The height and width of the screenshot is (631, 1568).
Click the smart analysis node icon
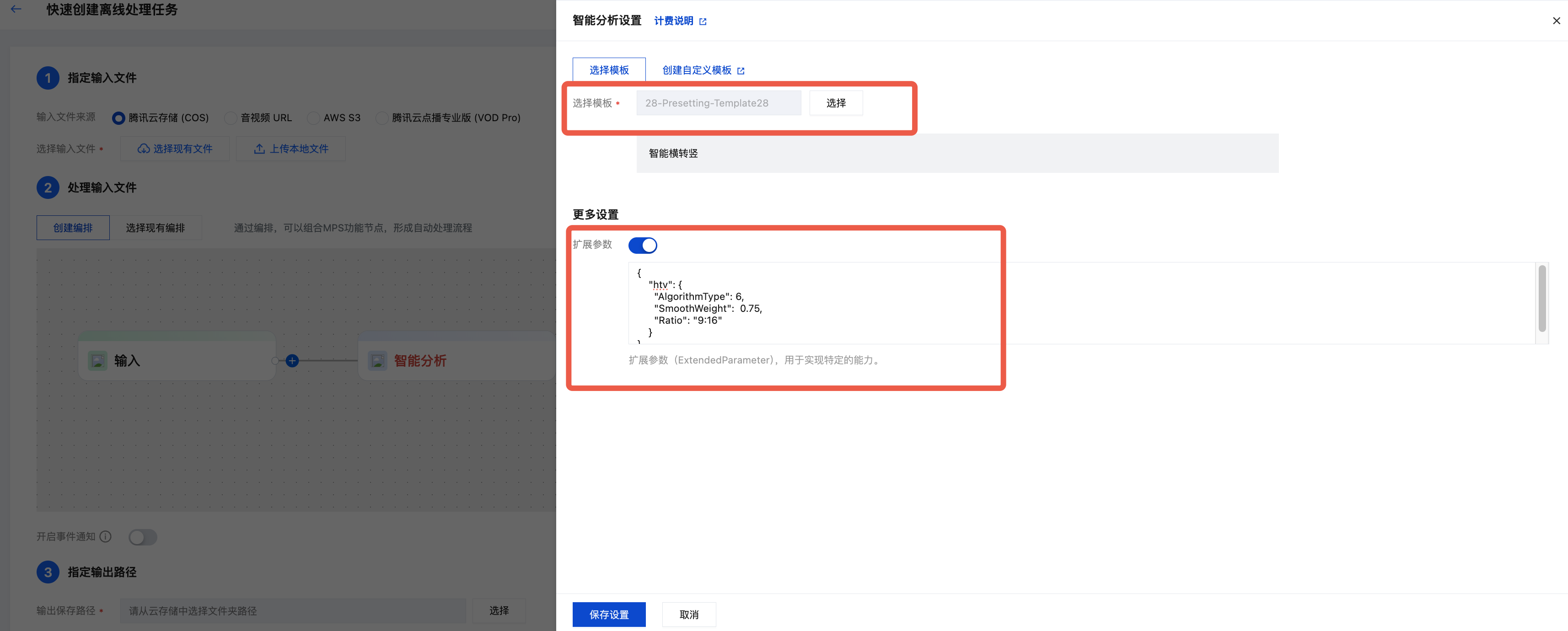click(377, 361)
